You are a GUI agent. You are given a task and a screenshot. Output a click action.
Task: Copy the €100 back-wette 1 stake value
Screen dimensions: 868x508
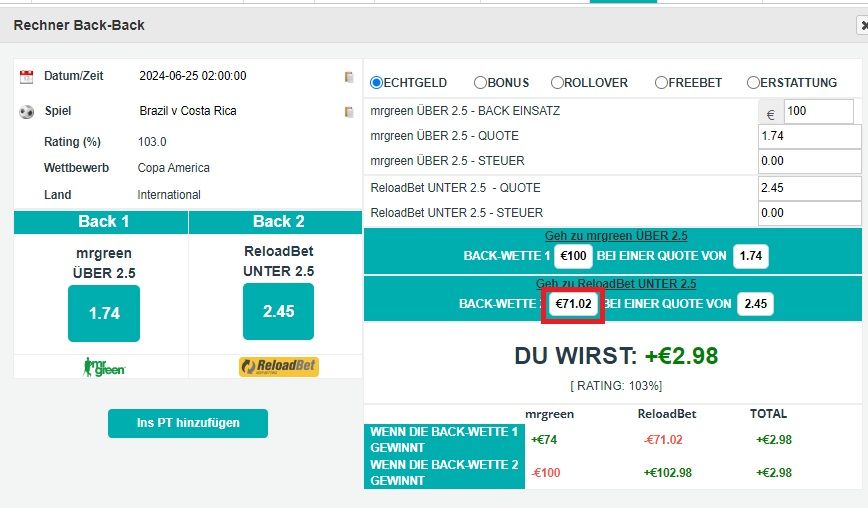pyautogui.click(x=573, y=256)
